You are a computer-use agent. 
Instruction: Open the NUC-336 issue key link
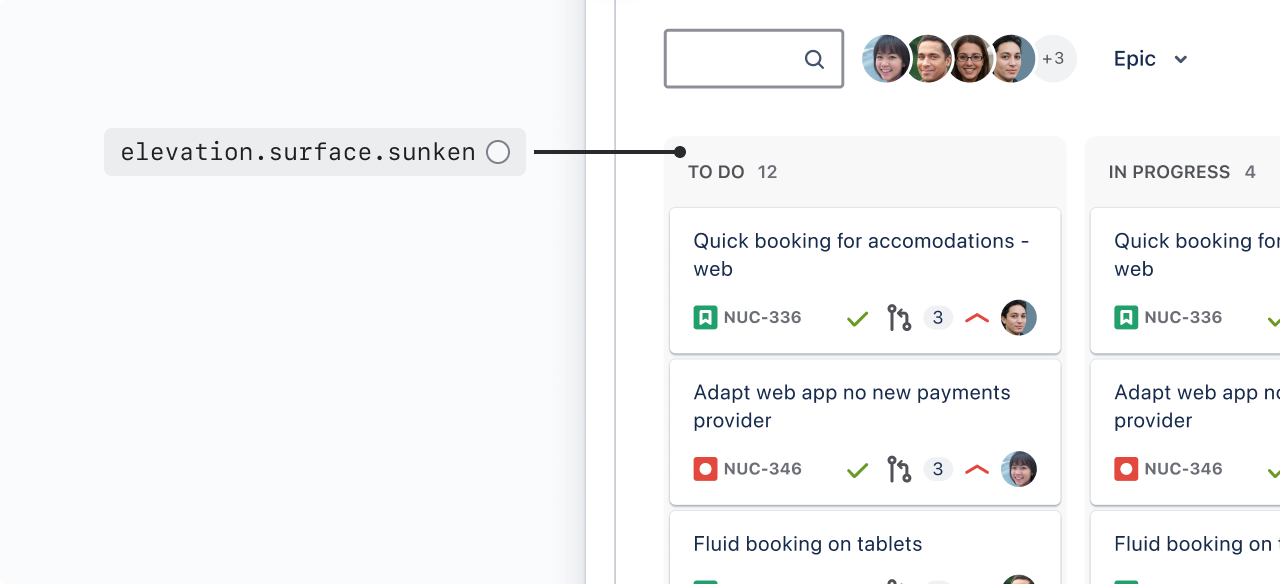(763, 318)
